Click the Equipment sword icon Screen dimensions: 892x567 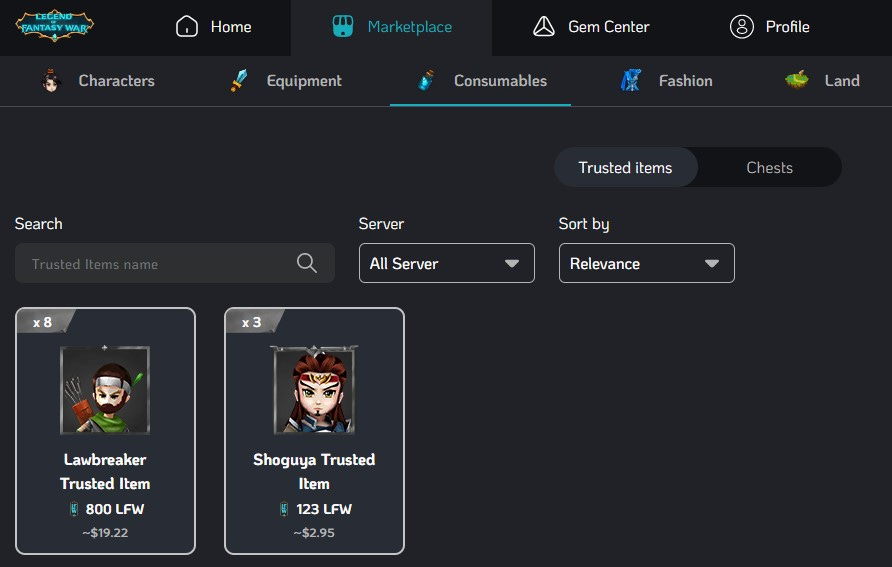[239, 80]
